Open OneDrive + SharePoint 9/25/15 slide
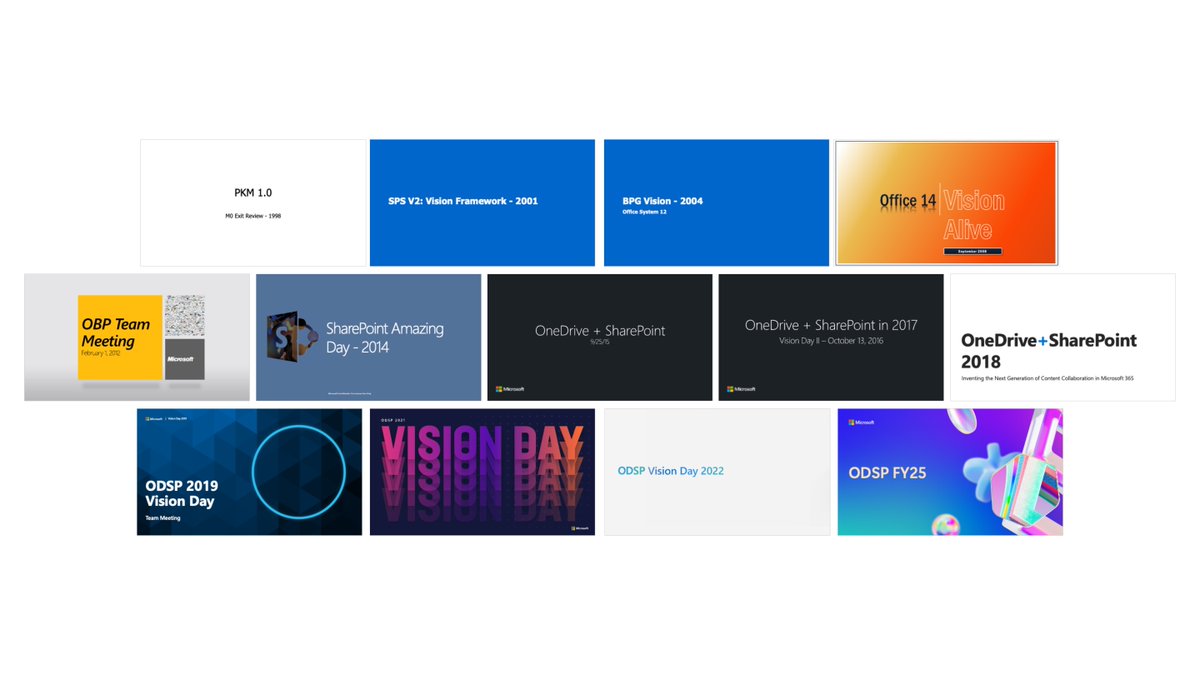This screenshot has width=1200, height=675. pos(600,337)
